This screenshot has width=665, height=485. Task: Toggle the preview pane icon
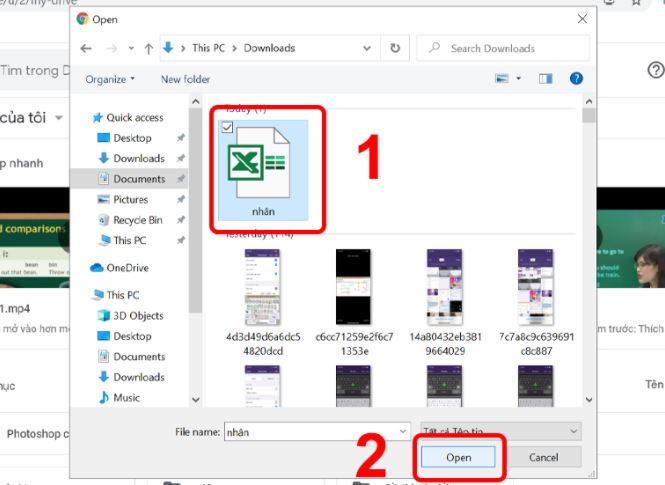[x=545, y=78]
